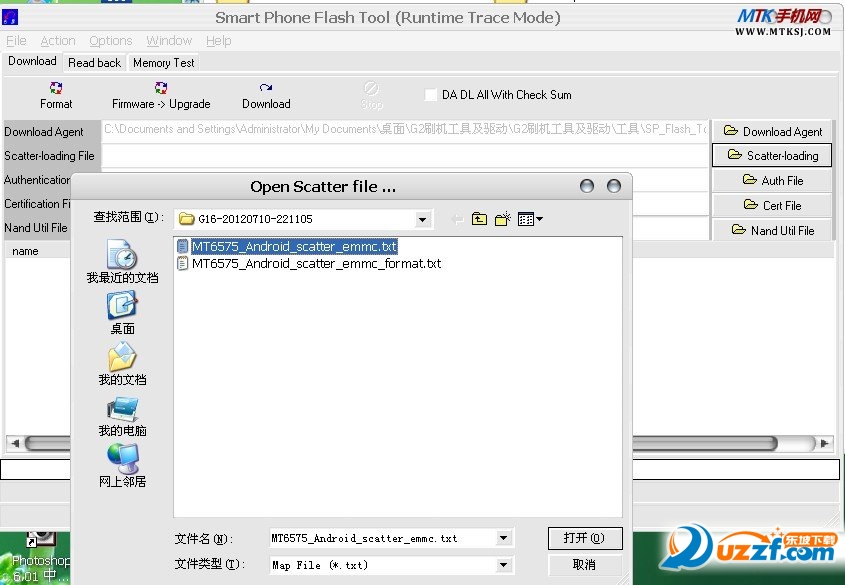Screen dimensions: 845x585
Task: Open My Computer shortcut (我的电脑)
Action: [122, 415]
